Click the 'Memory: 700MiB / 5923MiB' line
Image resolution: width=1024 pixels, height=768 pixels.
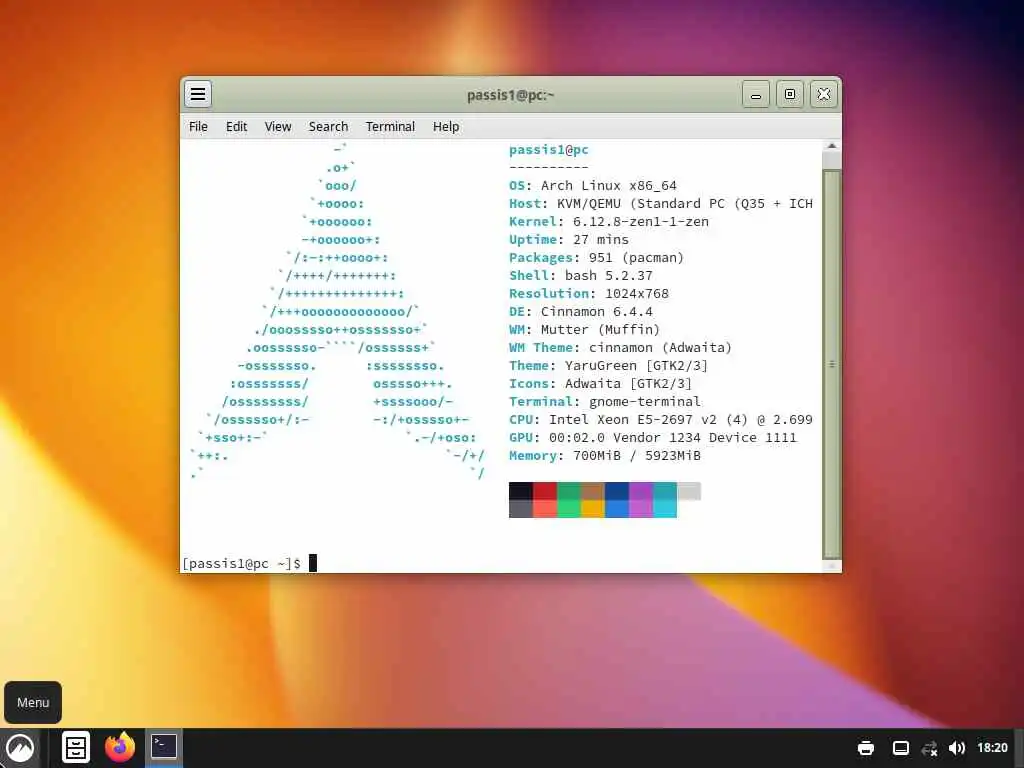(605, 455)
